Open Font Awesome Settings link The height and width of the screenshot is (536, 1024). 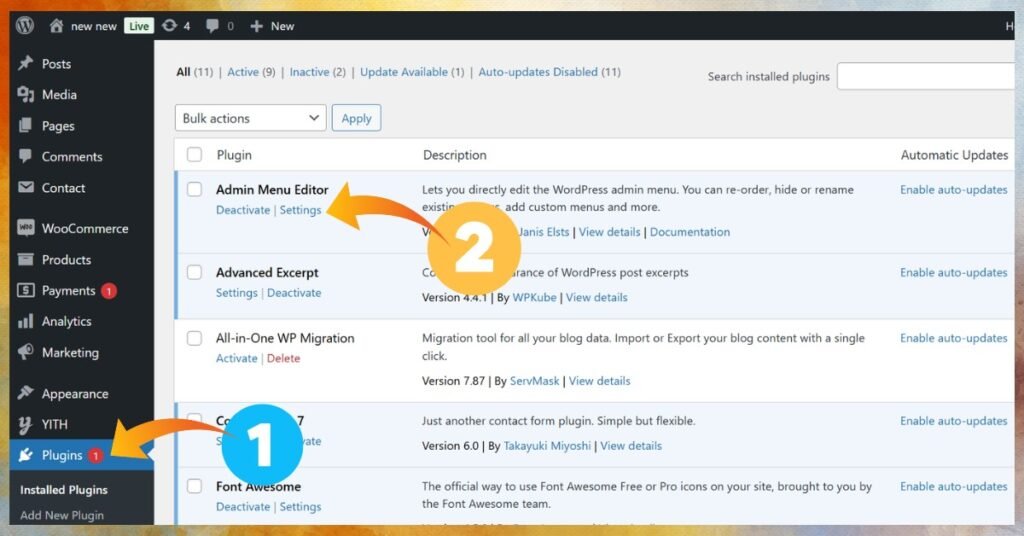click(x=300, y=506)
